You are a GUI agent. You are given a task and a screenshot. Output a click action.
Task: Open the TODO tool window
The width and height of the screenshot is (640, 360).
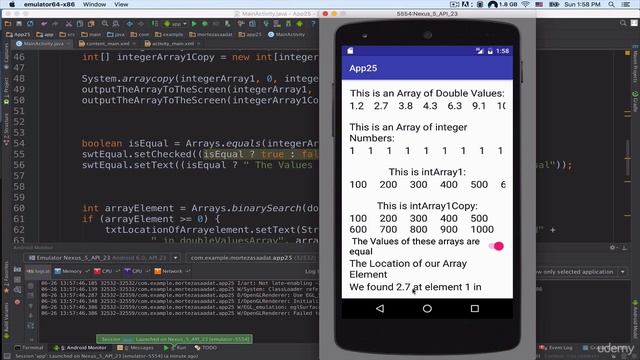pyautogui.click(x=206, y=348)
